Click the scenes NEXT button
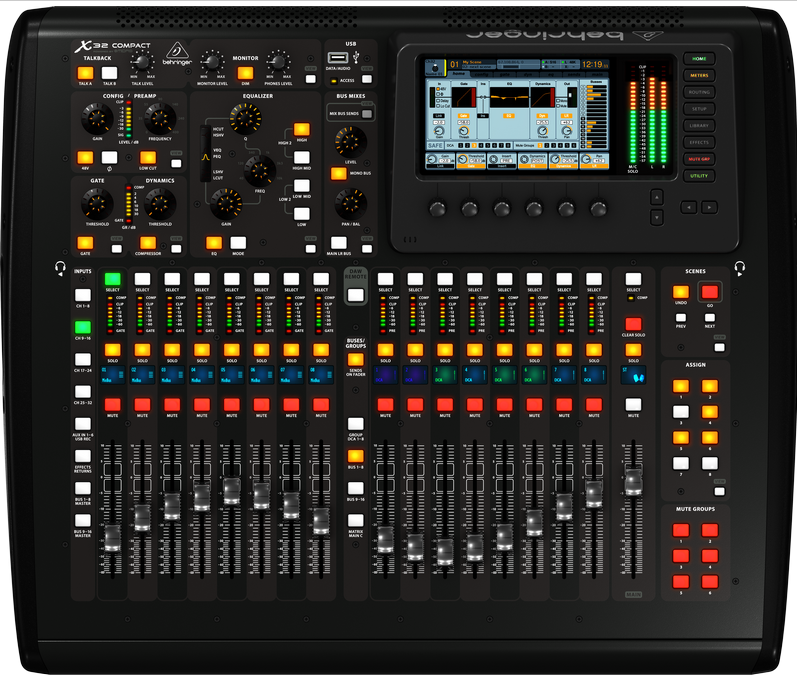Viewport: 797px width, 675px height. [710, 318]
